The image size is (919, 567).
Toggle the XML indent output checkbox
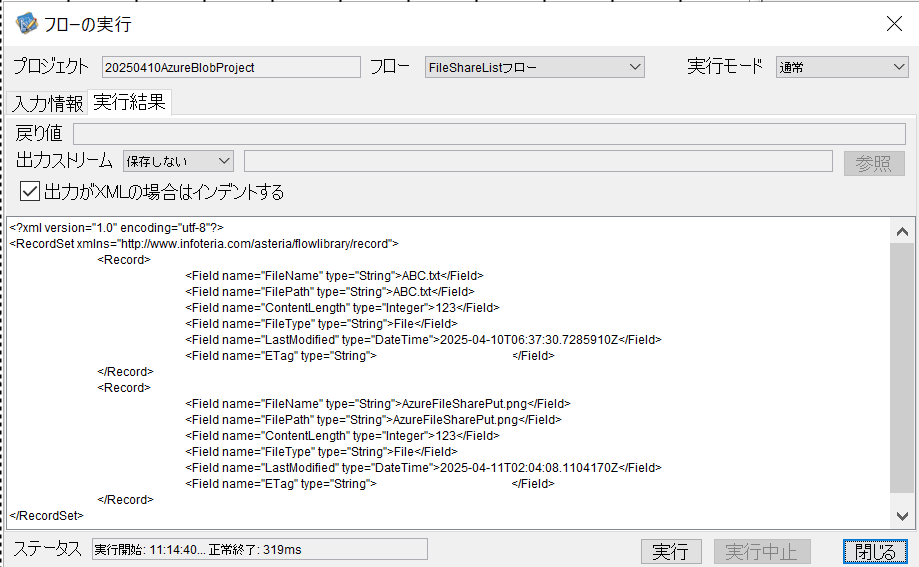click(x=30, y=192)
